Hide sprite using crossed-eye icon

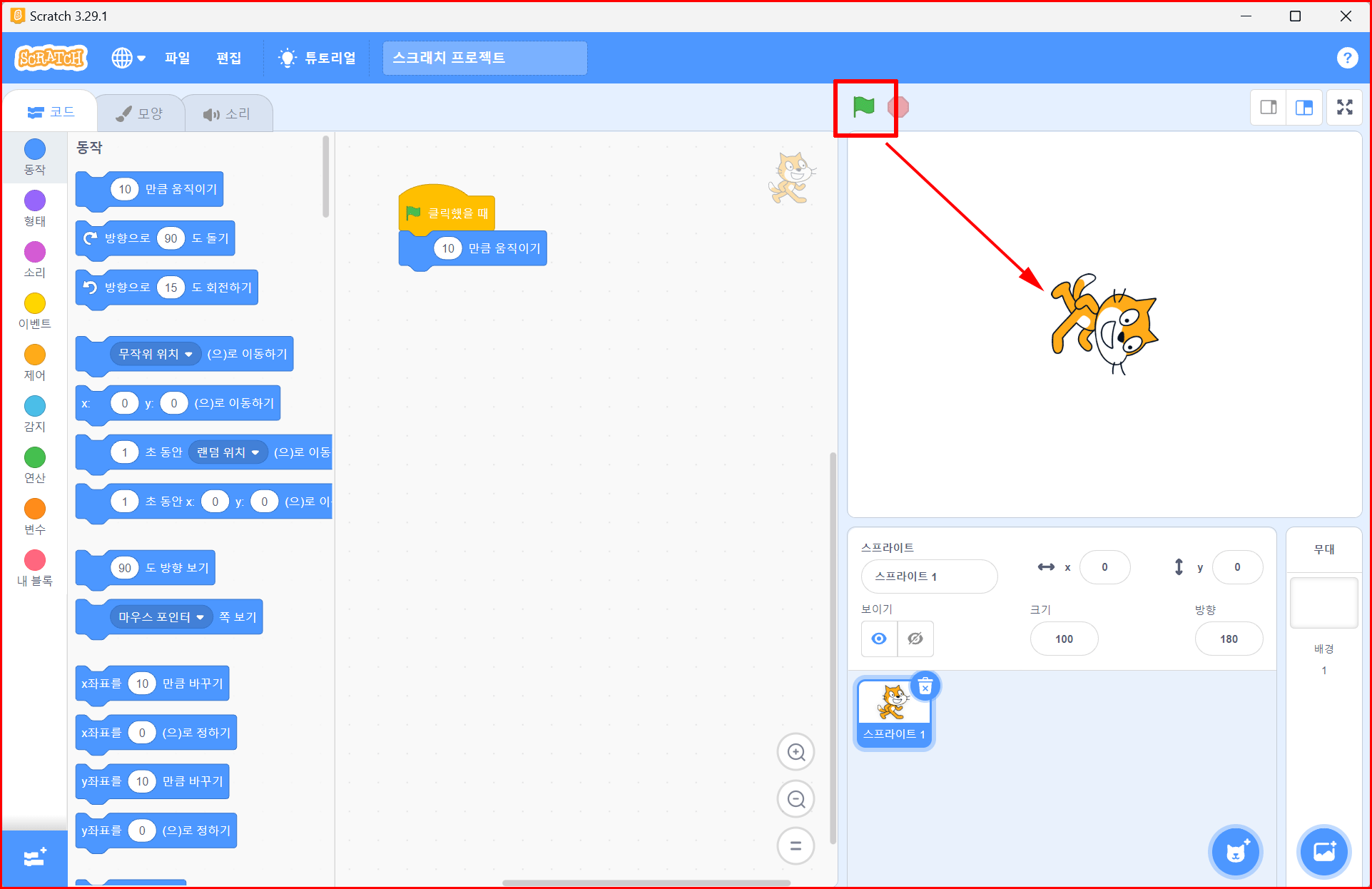pos(915,639)
